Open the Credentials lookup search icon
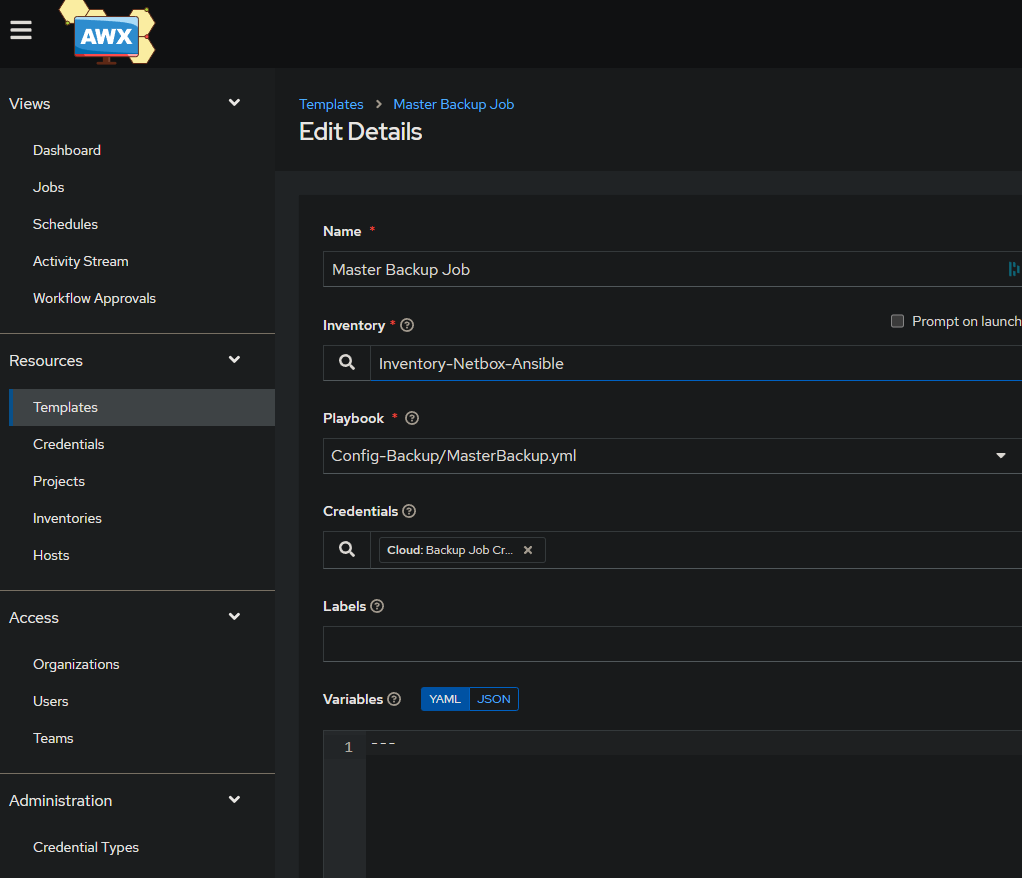This screenshot has height=878, width=1022. coord(347,549)
